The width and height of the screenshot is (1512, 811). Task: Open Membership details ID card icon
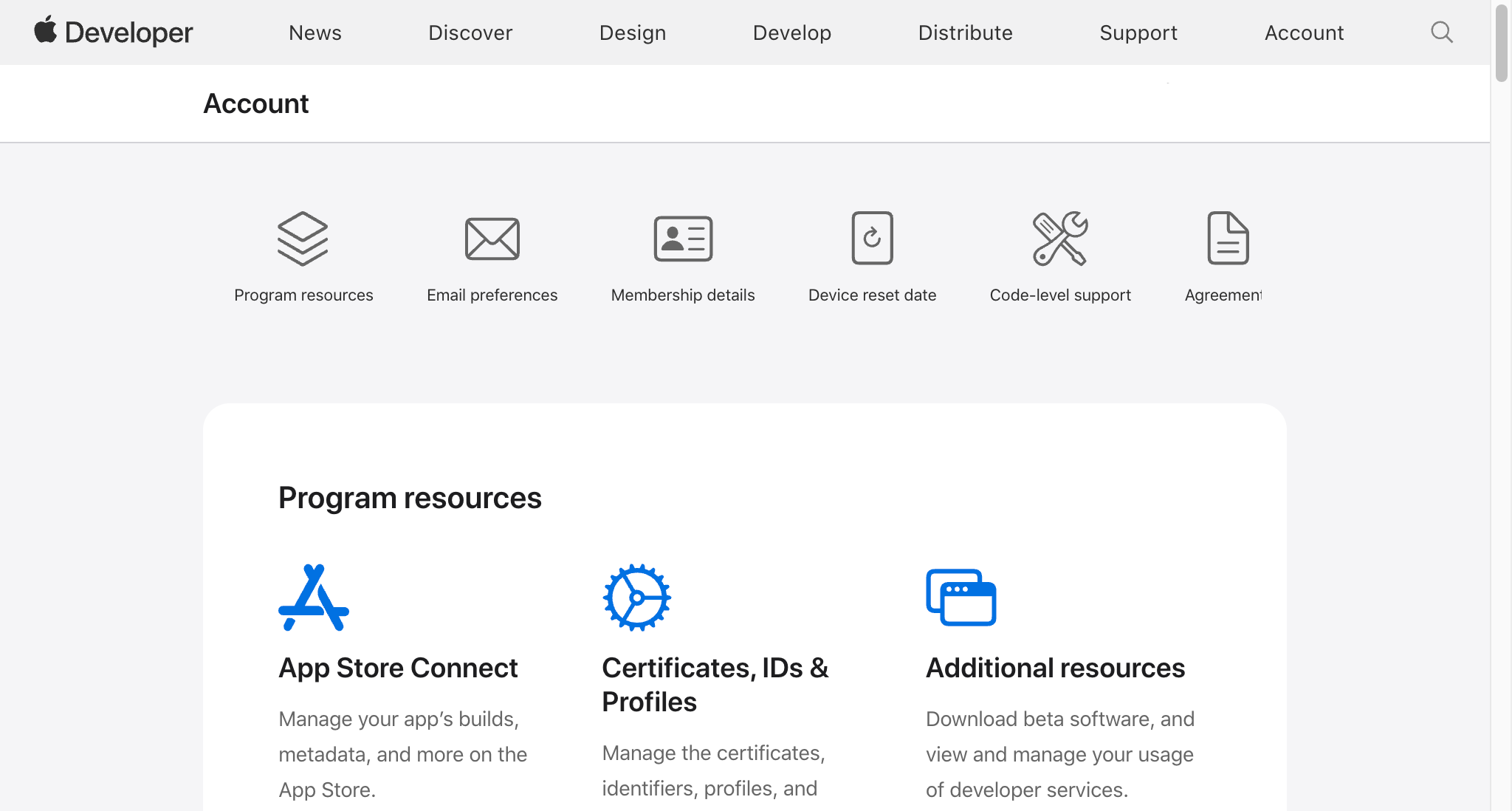pos(683,238)
